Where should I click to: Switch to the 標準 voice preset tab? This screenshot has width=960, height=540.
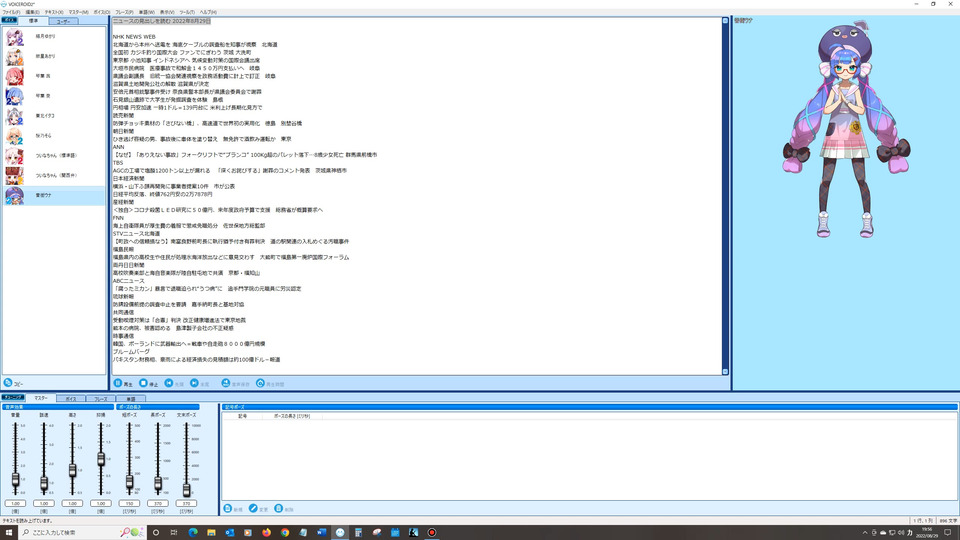click(x=33, y=21)
